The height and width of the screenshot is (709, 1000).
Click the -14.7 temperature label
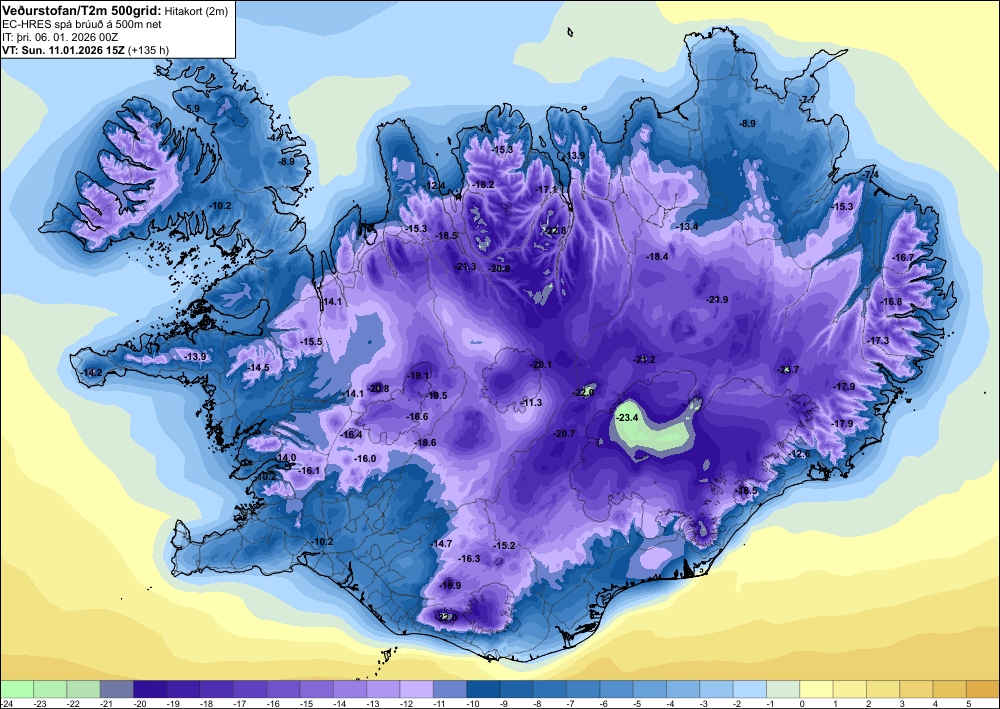tap(441, 544)
